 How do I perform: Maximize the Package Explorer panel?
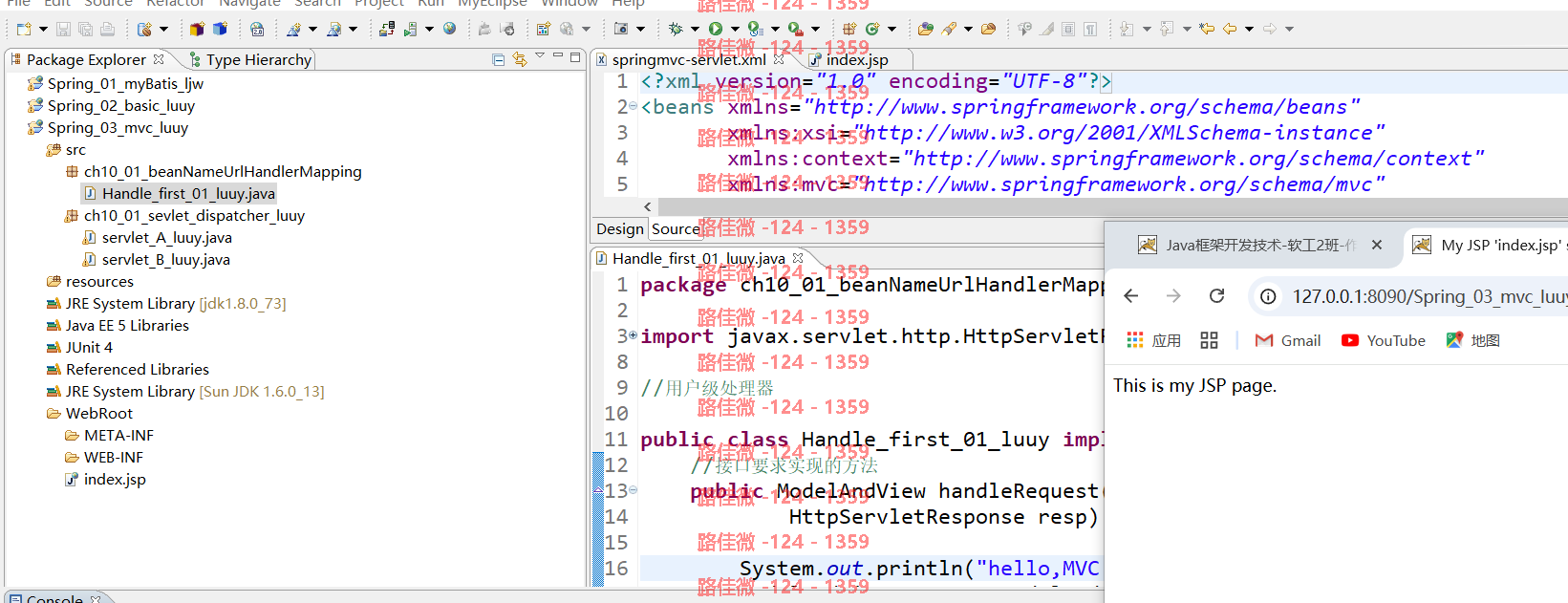click(x=575, y=57)
